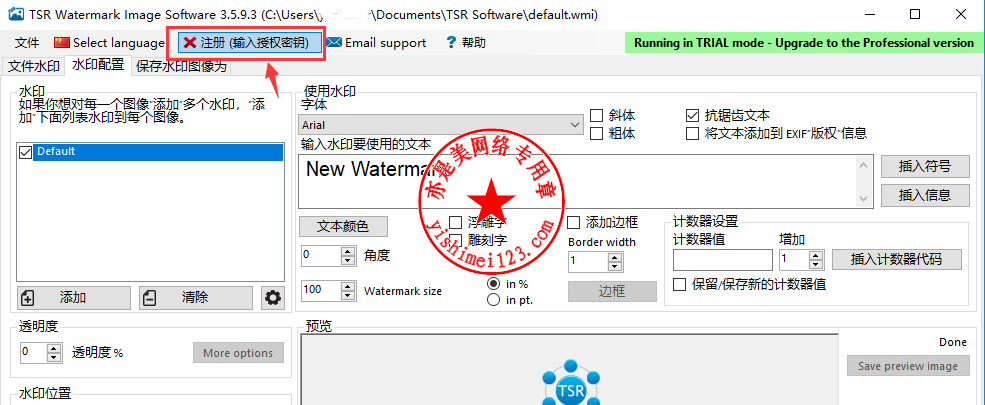Open the 文件 menu

pos(27,43)
